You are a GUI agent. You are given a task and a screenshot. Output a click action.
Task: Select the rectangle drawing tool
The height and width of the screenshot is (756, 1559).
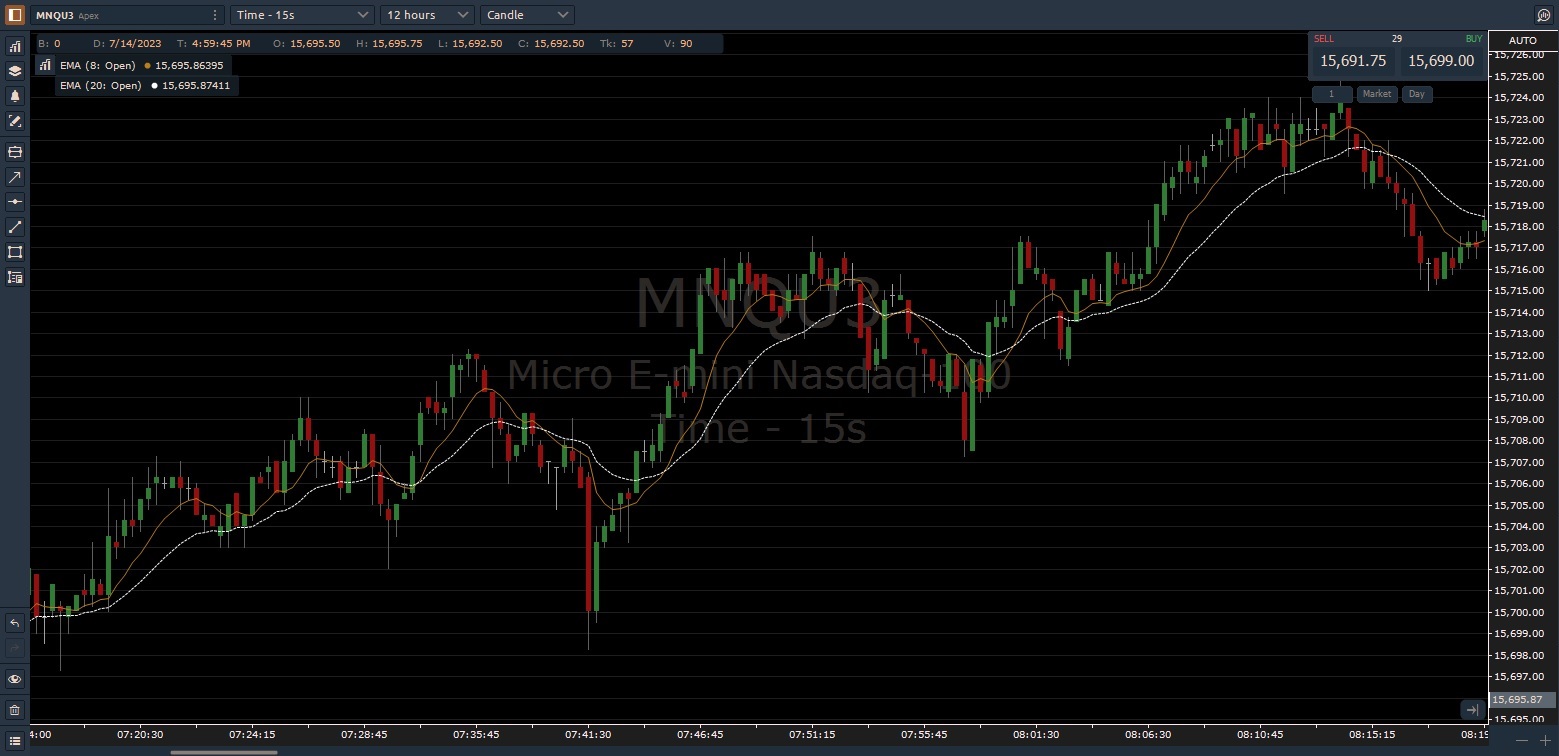click(x=15, y=252)
